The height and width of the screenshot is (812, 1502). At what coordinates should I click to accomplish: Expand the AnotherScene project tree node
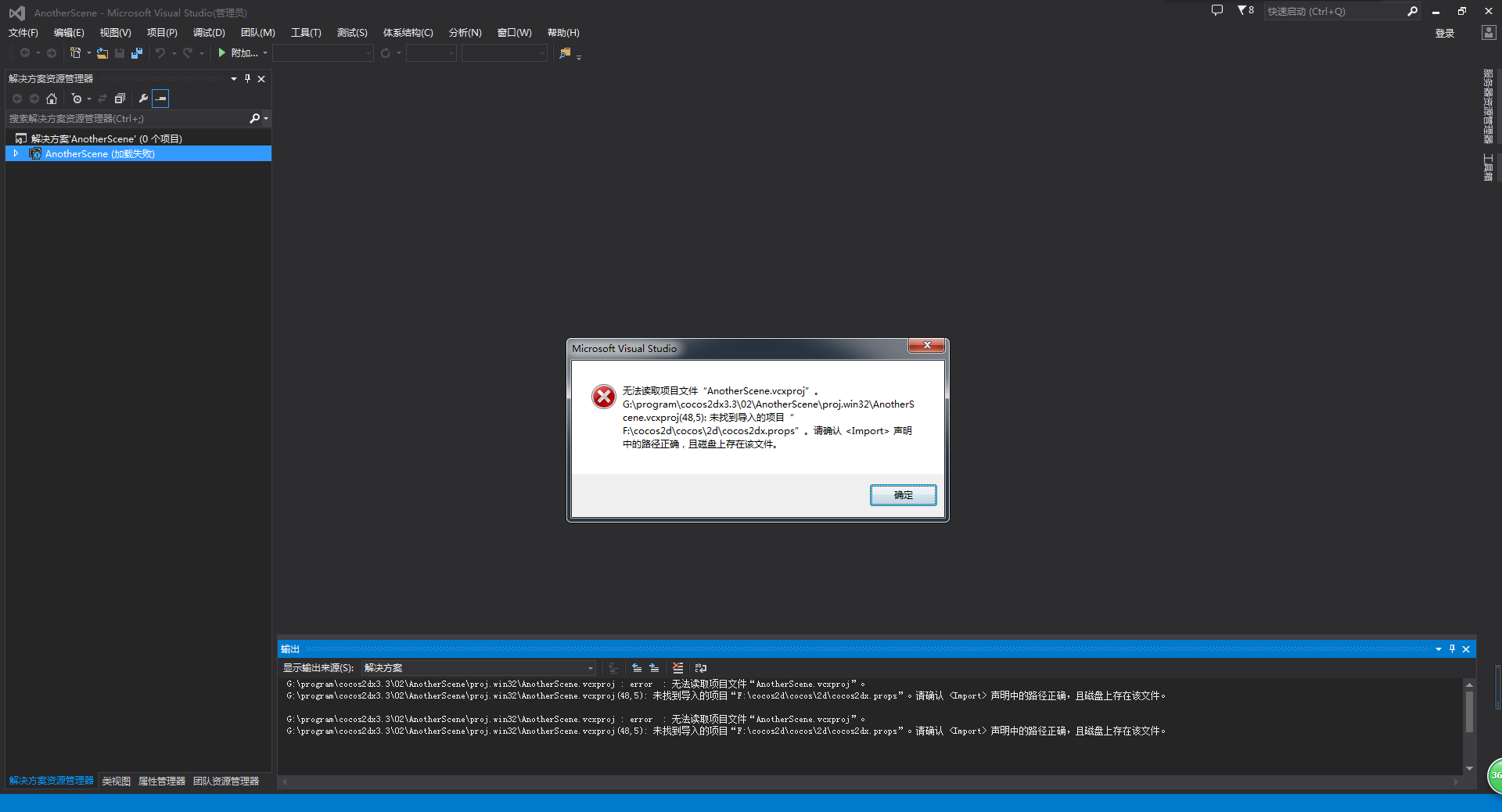[x=16, y=154]
